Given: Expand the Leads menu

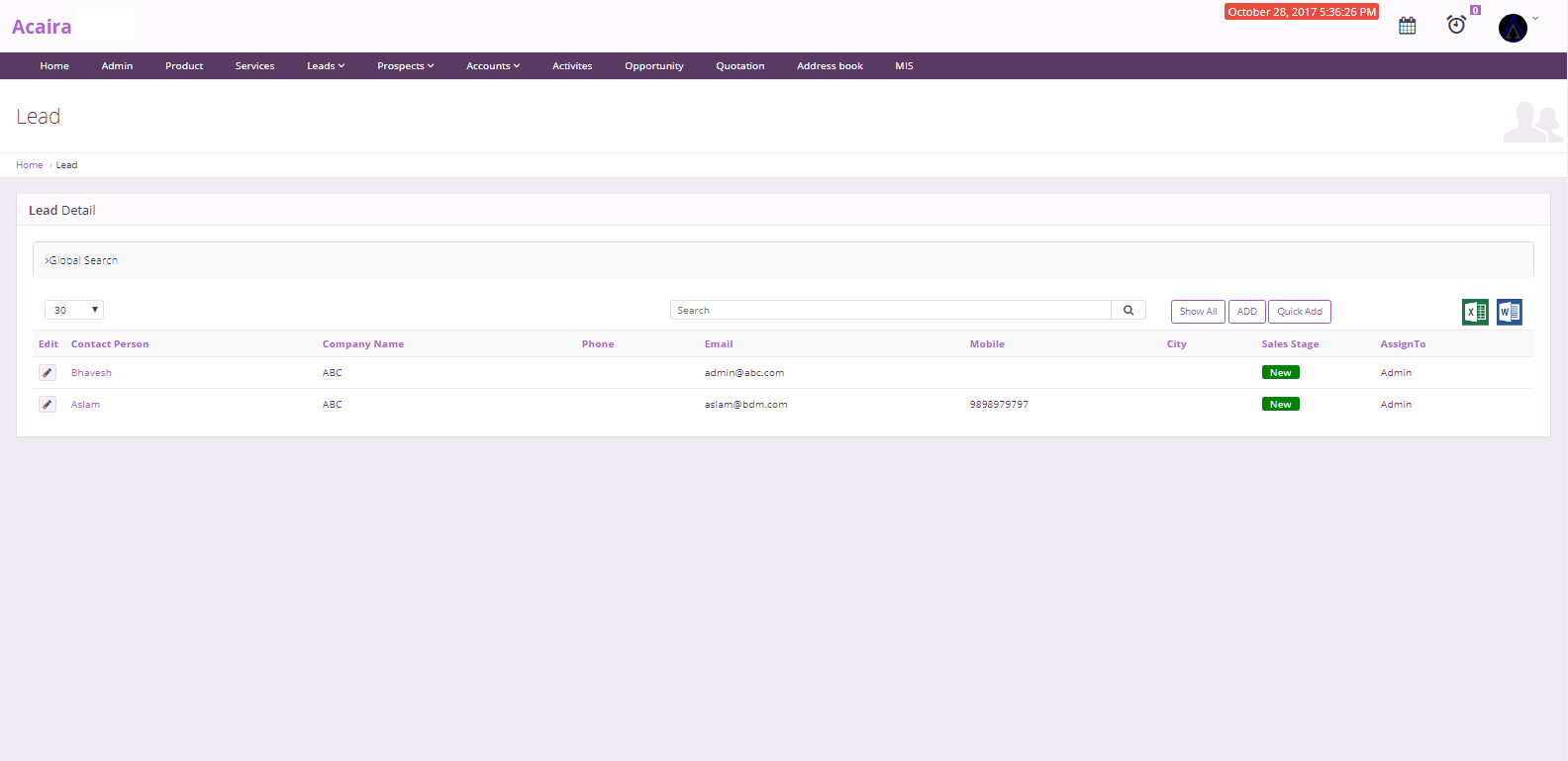Looking at the screenshot, I should tap(326, 66).
